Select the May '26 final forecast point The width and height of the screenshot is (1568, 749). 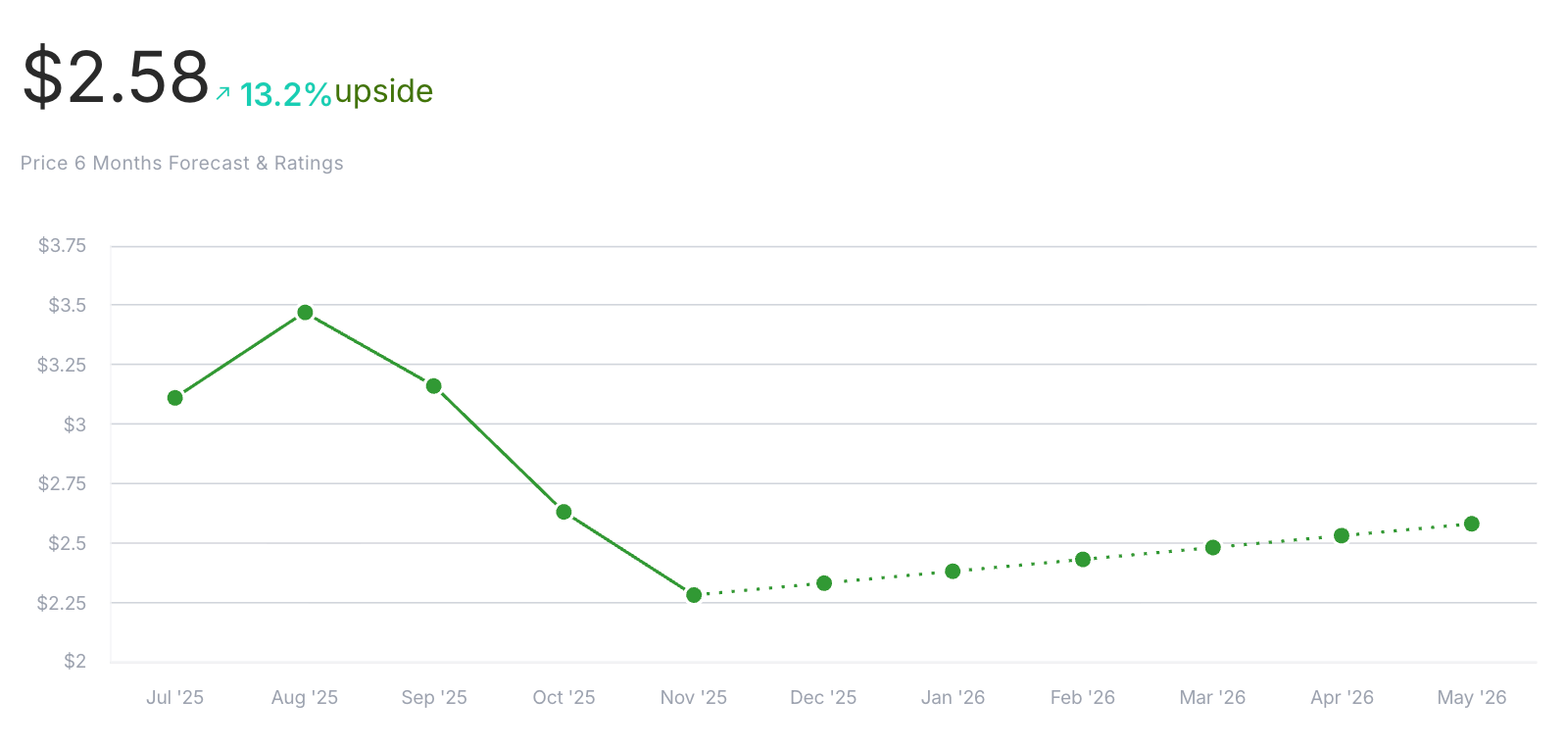point(1472,524)
